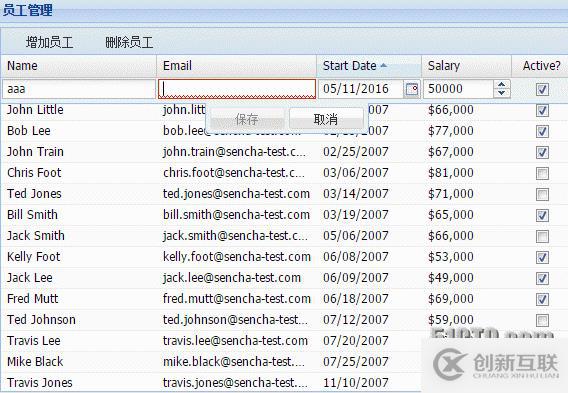Click email travis.lee@sencha-test.com
The height and width of the screenshot is (393, 568).
[235, 341]
